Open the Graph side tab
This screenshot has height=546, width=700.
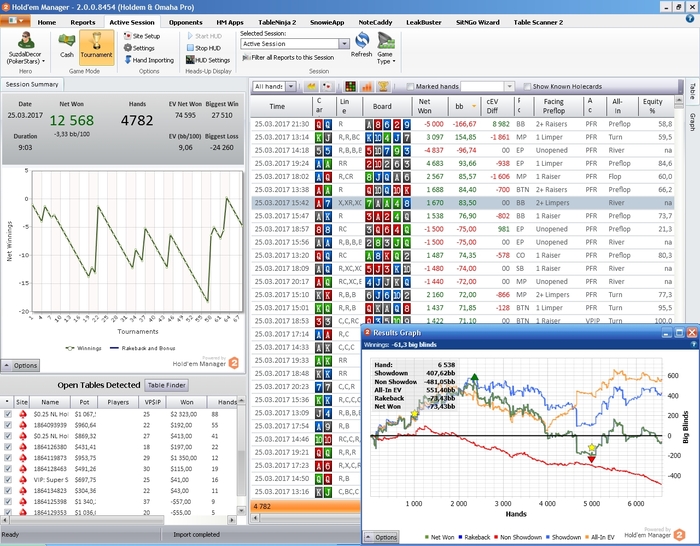pos(692,122)
